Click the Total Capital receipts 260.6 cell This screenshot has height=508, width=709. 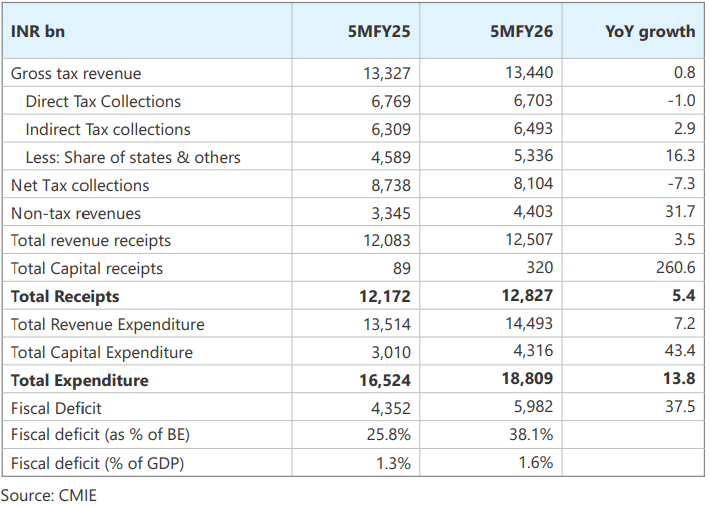coord(672,268)
